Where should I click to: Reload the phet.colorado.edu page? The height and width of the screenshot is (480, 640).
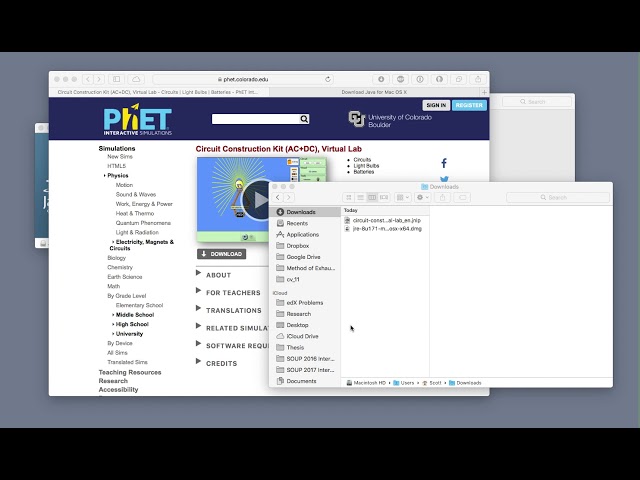(x=328, y=79)
